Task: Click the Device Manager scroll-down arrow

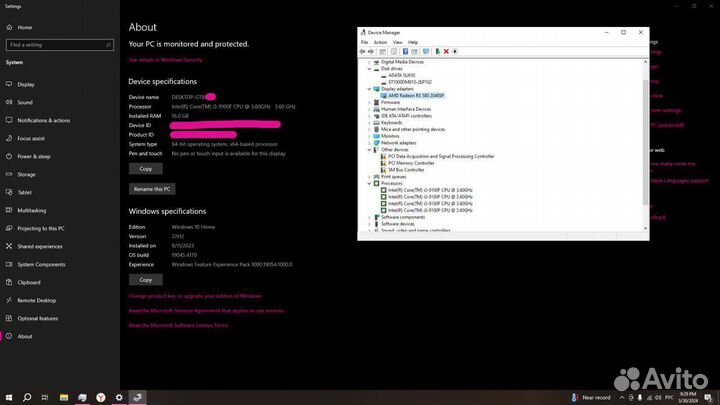Action: pos(645,228)
